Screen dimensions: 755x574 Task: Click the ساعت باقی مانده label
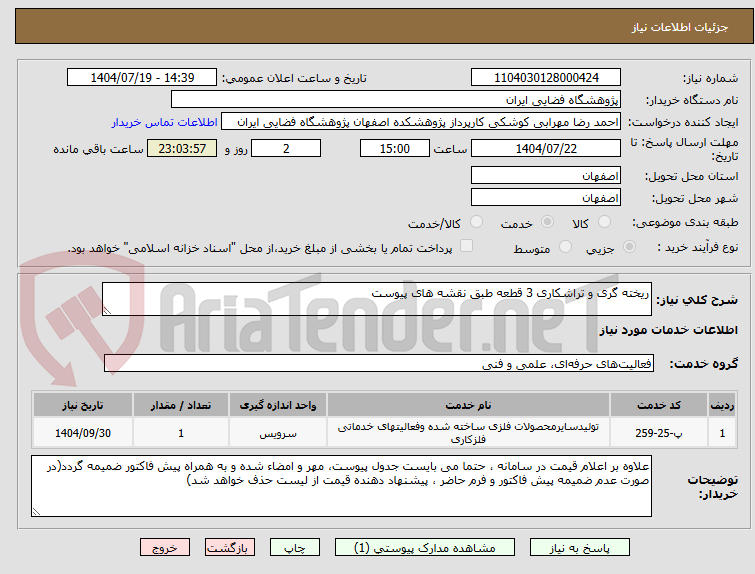click(x=98, y=149)
